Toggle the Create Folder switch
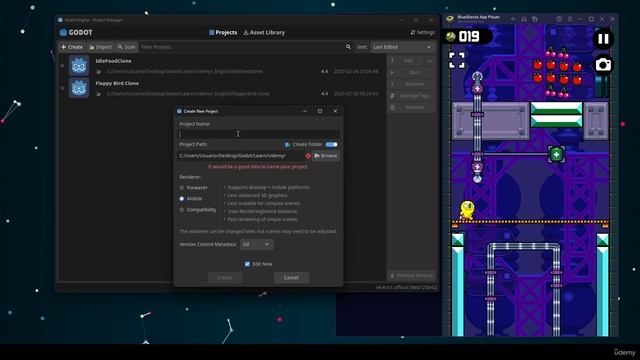This screenshot has width=640, height=360. tap(331, 144)
